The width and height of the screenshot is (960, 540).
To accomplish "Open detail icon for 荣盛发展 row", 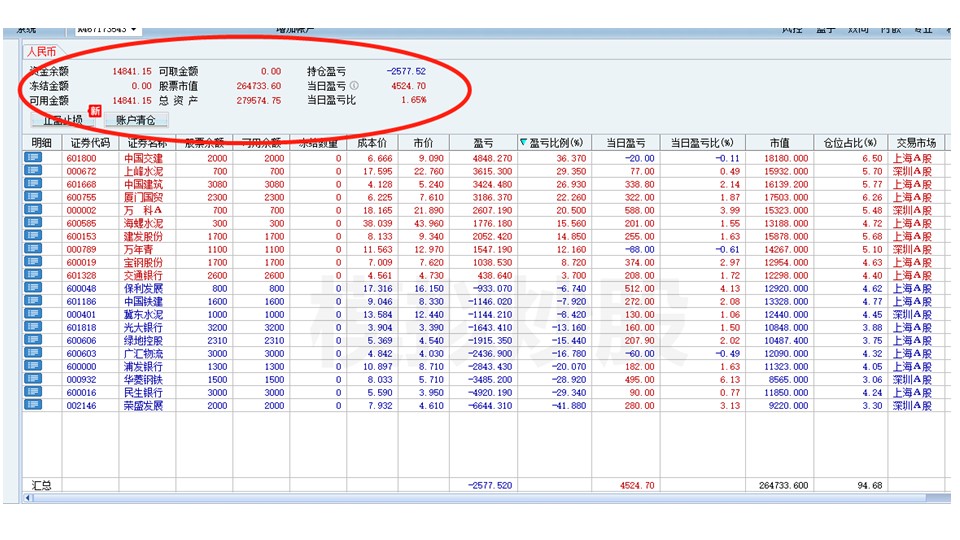I will [33, 405].
